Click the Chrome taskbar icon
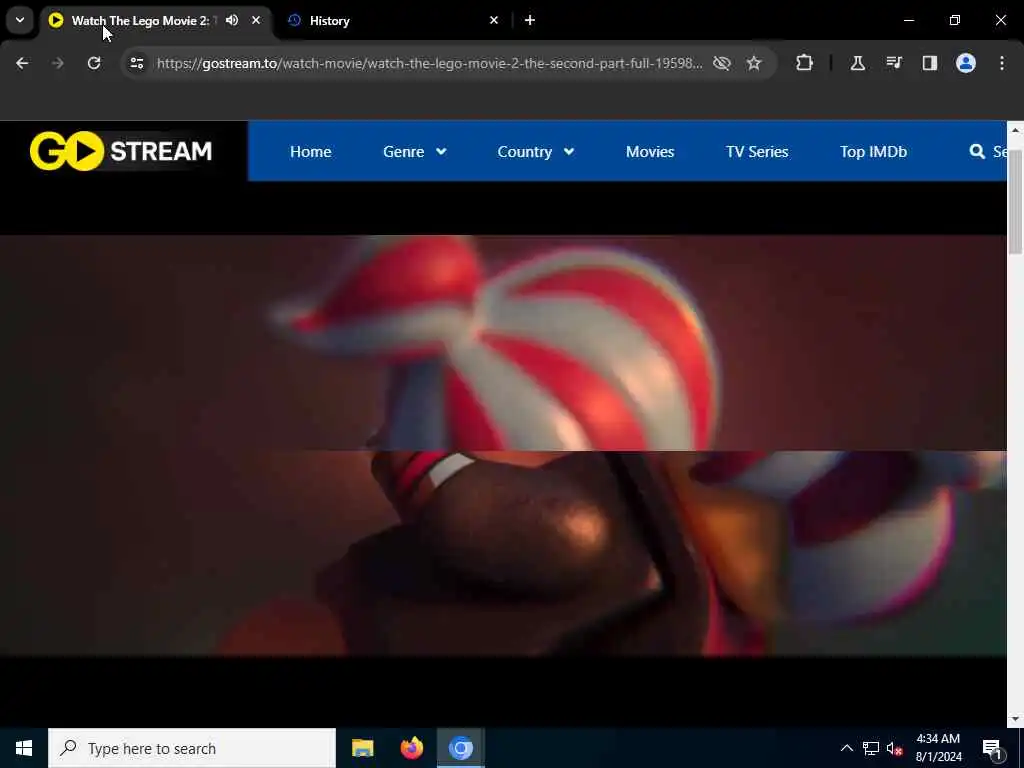 tap(460, 748)
